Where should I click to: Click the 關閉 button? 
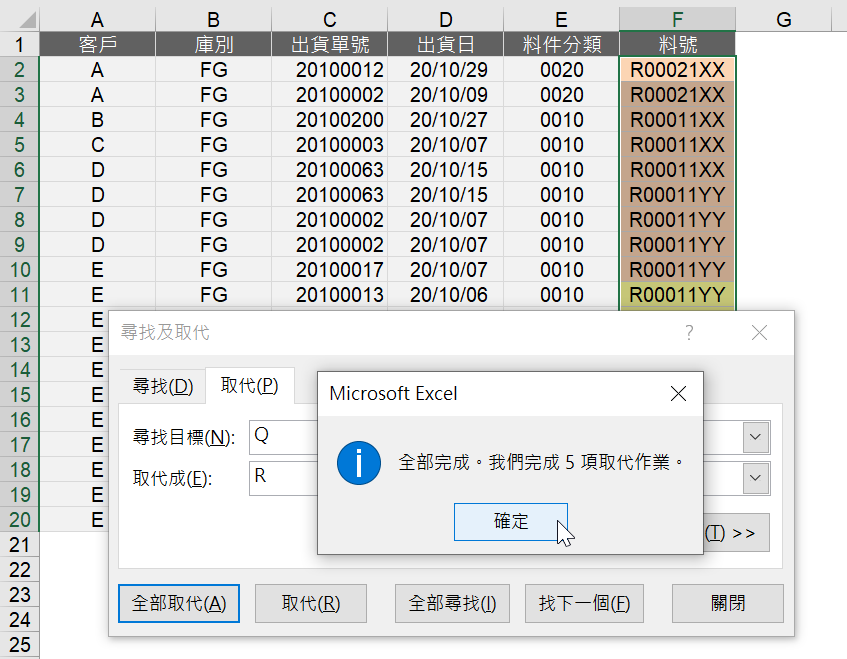(x=728, y=603)
